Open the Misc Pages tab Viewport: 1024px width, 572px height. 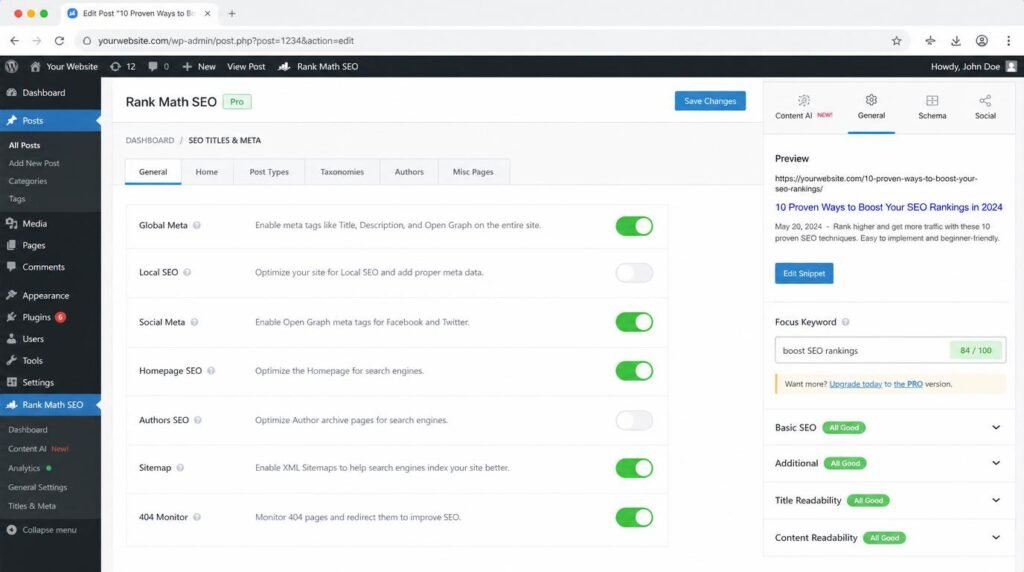473,172
